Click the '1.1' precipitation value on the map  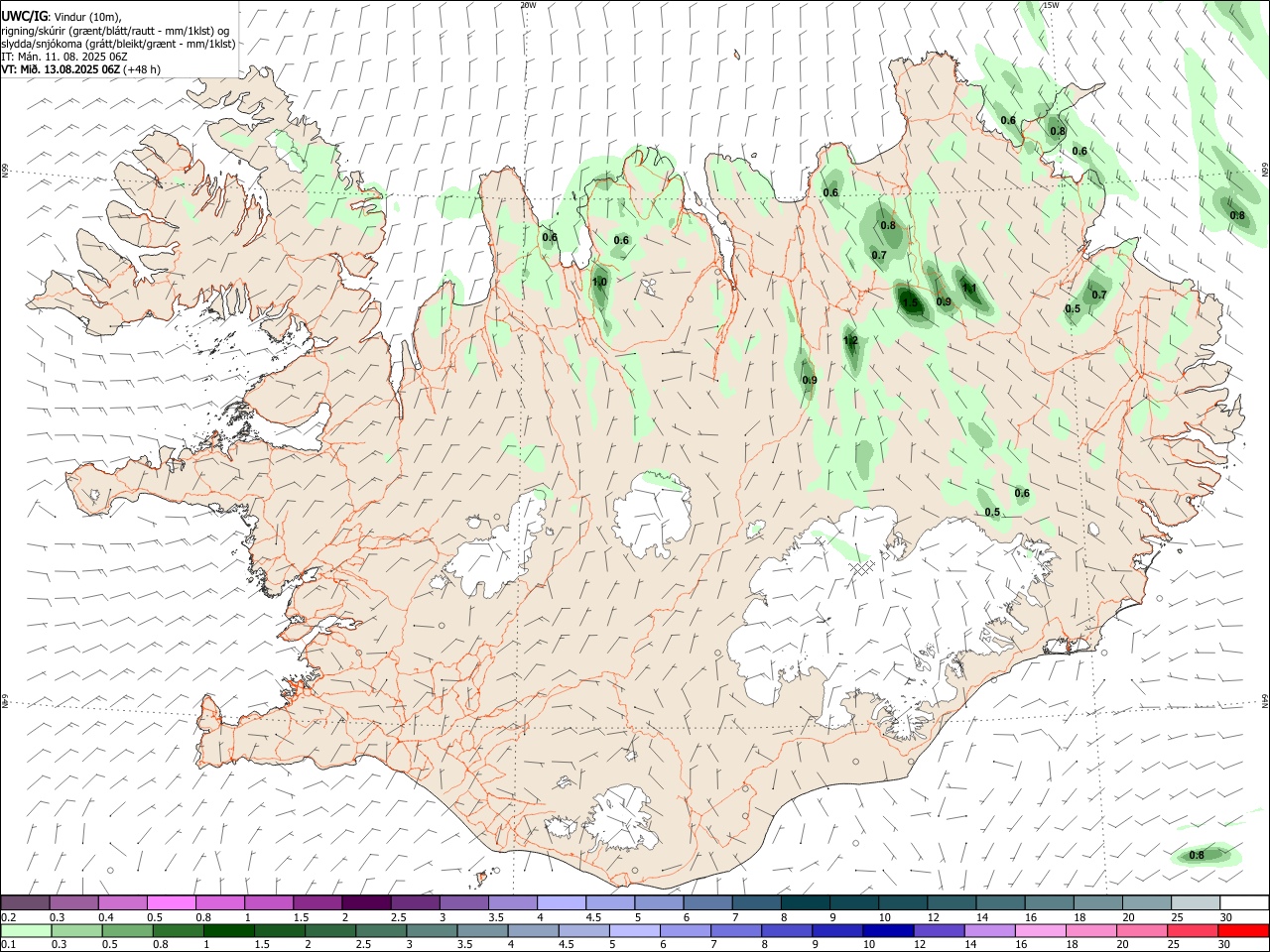[x=969, y=289]
